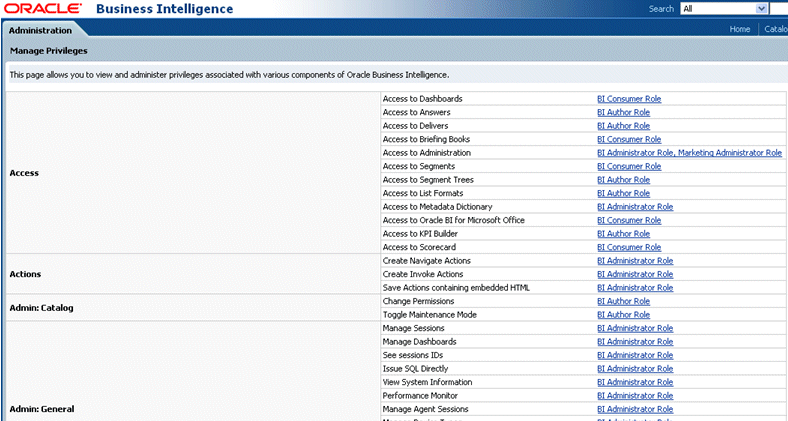Open the Search scope dropdown showing All
Screen dimensions: 788x421
point(724,9)
